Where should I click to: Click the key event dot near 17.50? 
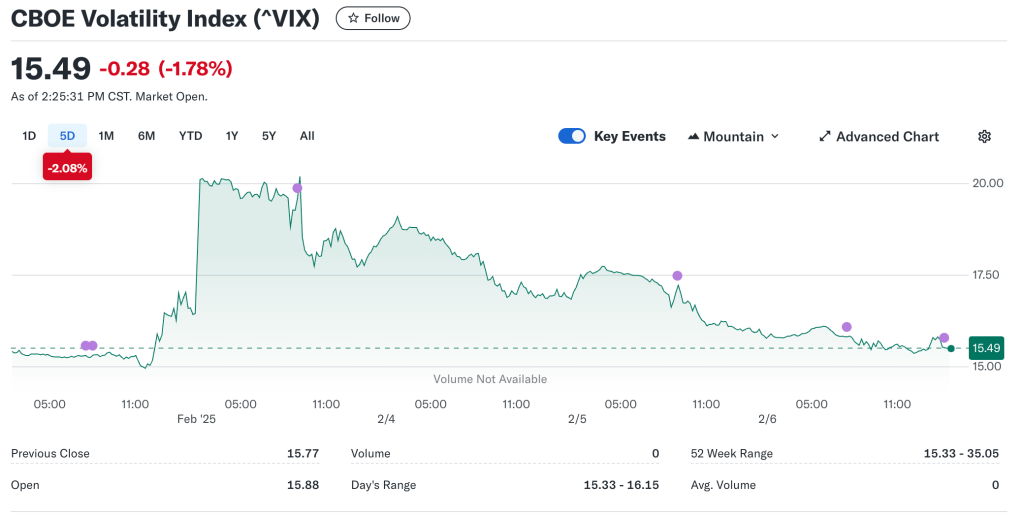tap(677, 275)
